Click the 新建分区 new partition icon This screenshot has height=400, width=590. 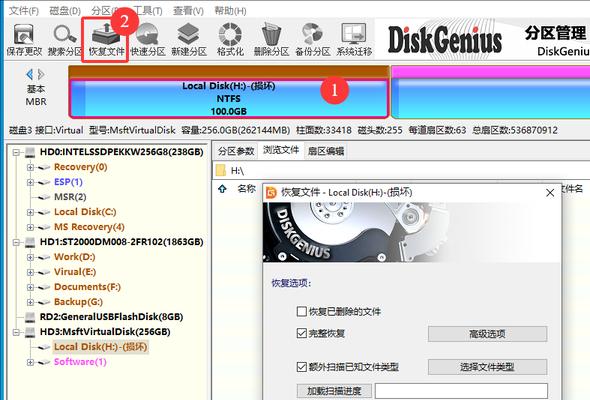tap(189, 40)
